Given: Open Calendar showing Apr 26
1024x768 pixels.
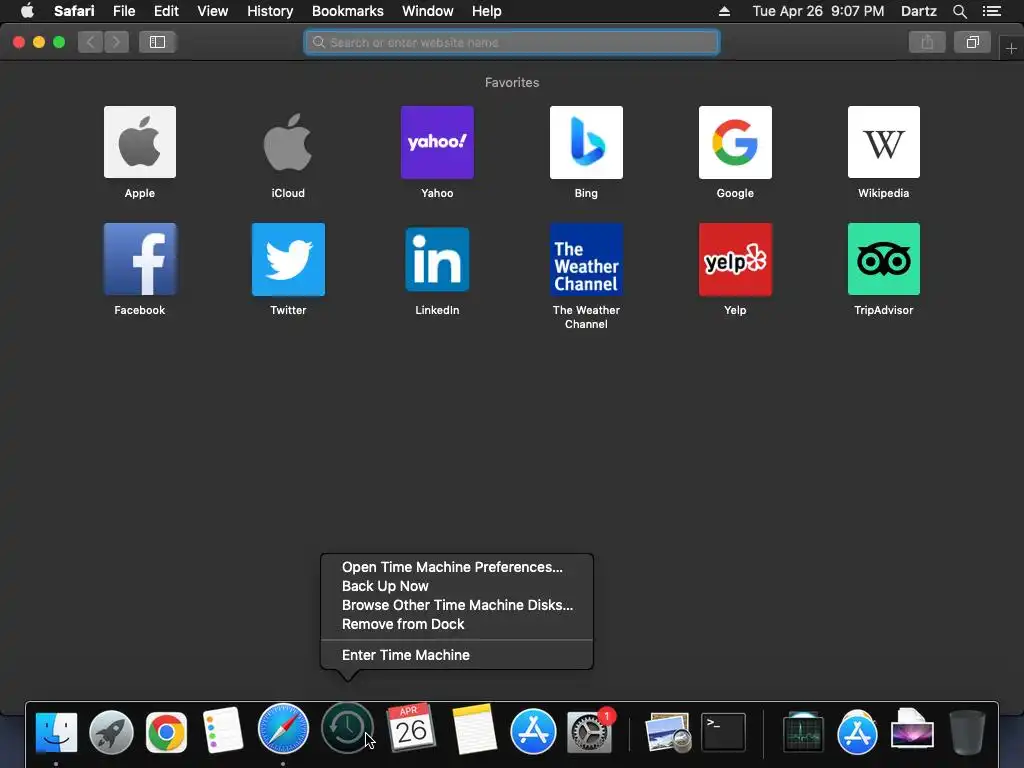Looking at the screenshot, I should pos(411,728).
